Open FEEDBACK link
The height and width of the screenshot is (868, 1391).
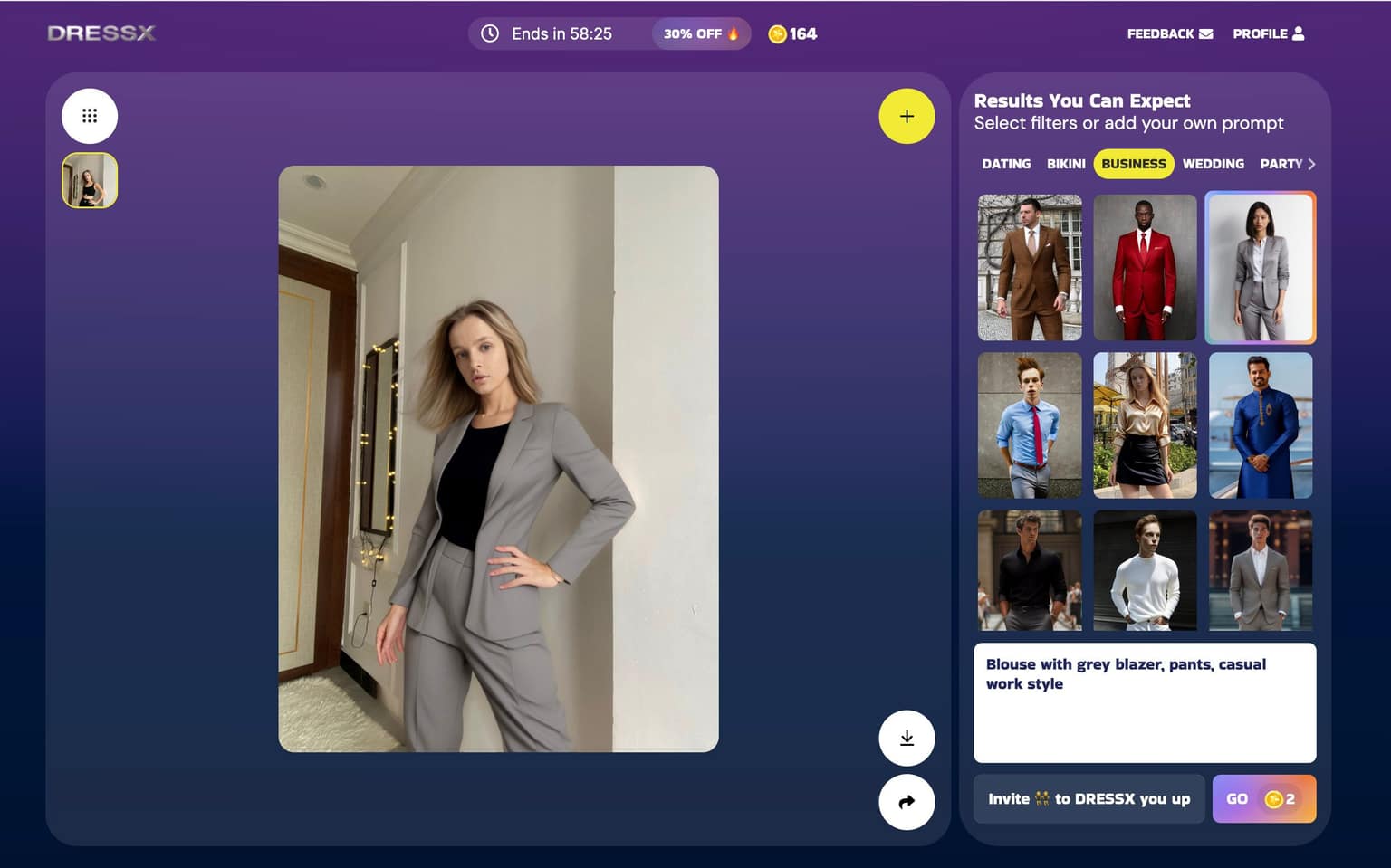pos(1169,33)
